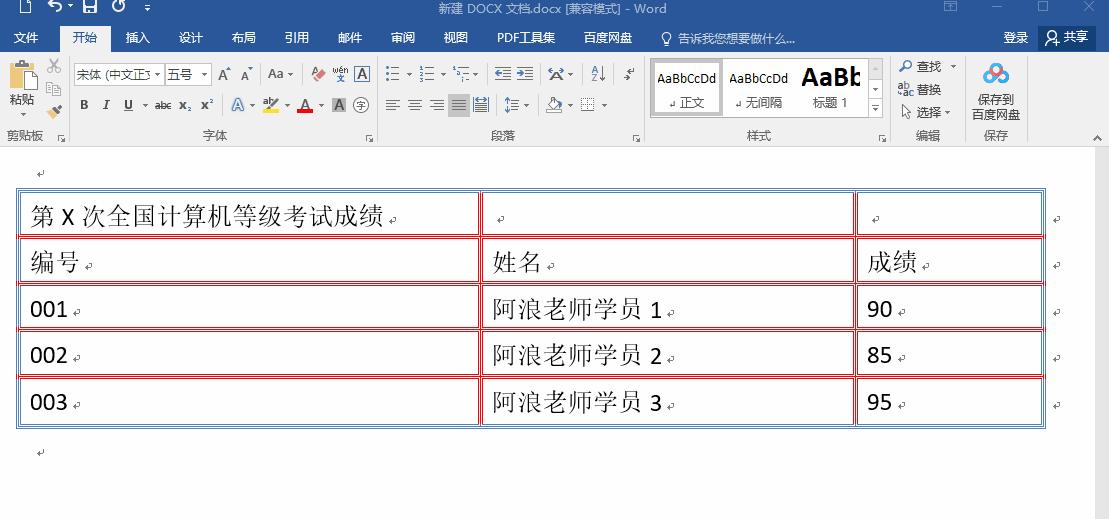Click the Copy icon

pyautogui.click(x=54, y=89)
